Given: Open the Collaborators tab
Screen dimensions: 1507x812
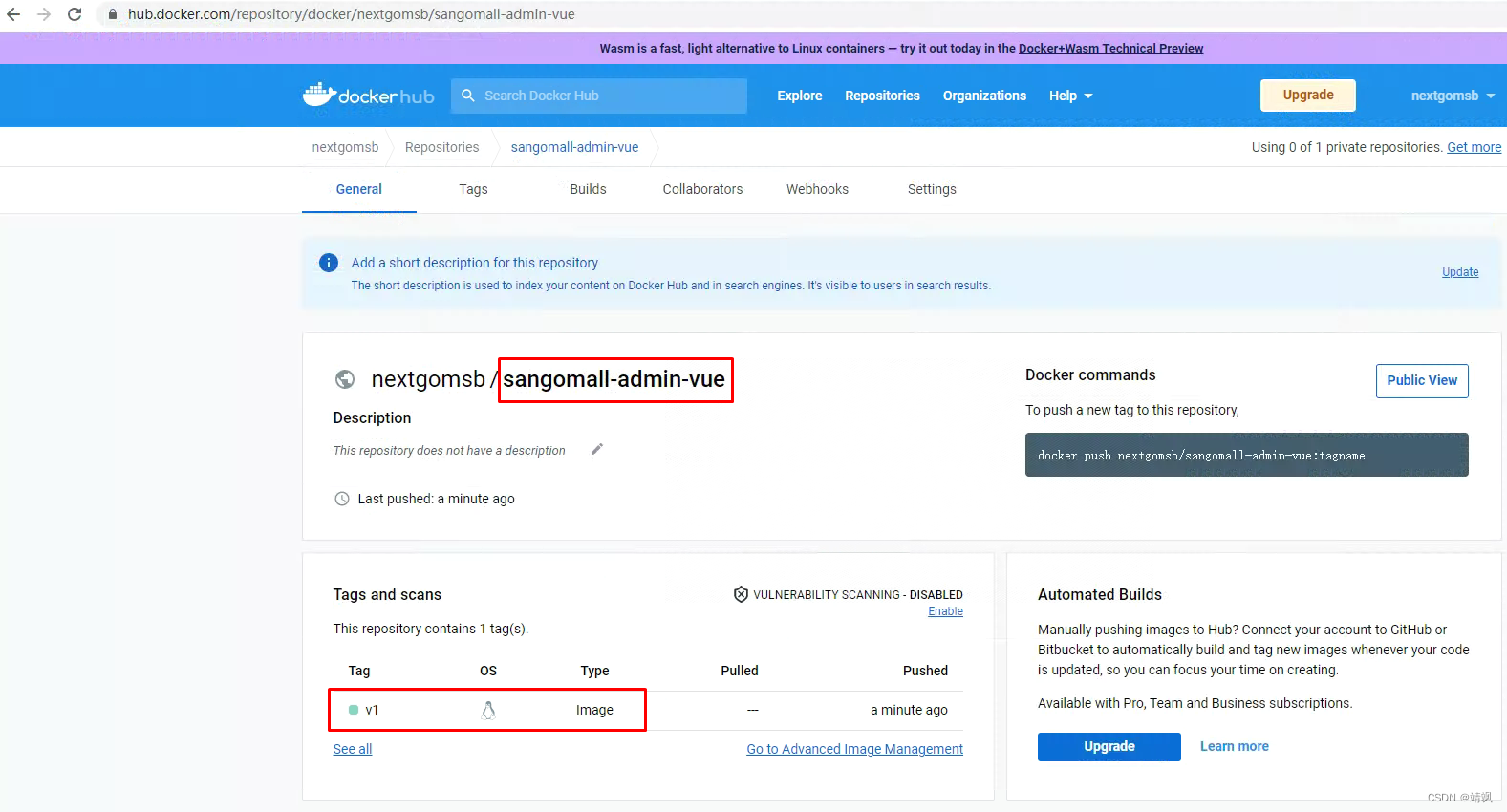Looking at the screenshot, I should pos(702,189).
